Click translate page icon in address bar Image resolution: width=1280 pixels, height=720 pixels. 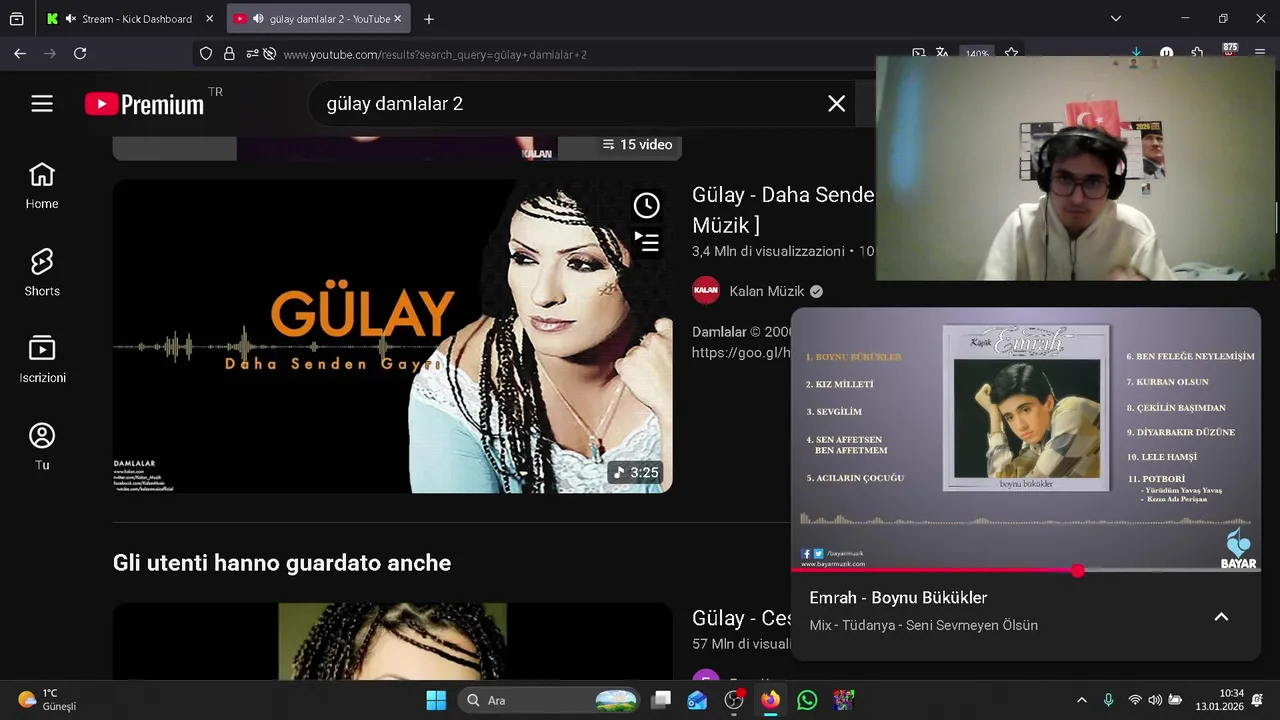point(943,54)
